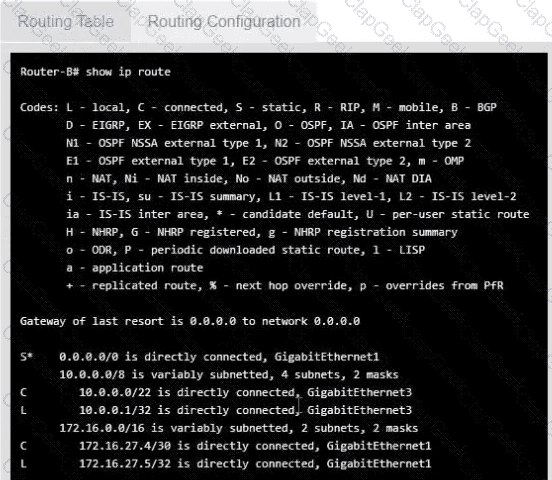
Task: Click the 10.0.0.1/32 local route line
Action: (216, 410)
